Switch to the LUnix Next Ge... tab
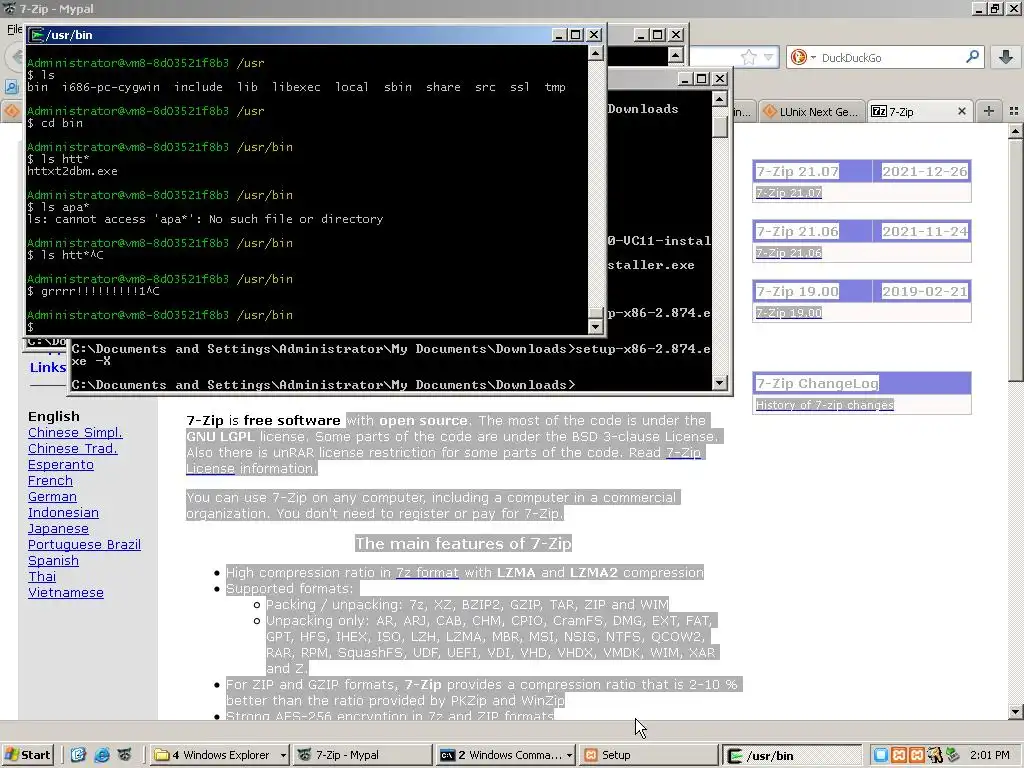 pyautogui.click(x=812, y=112)
